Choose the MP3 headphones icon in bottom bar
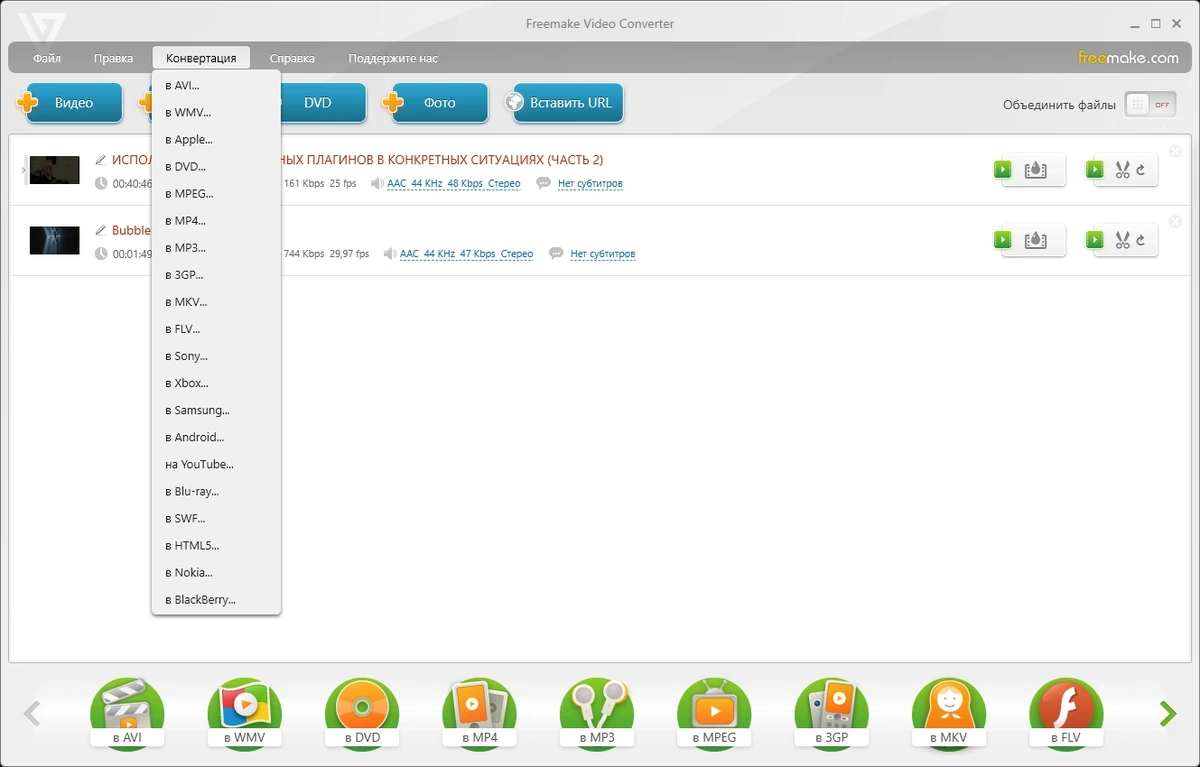The width and height of the screenshot is (1200, 767). point(597,713)
